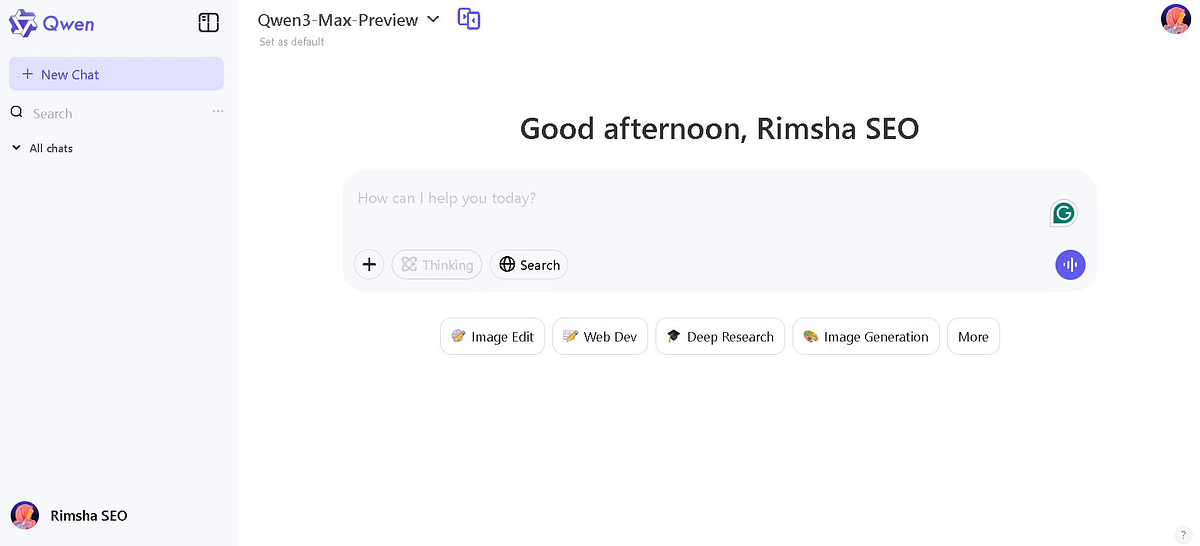Viewport: 1200px width, 546px height.
Task: Click Set as default link
Action: pyautogui.click(x=291, y=42)
